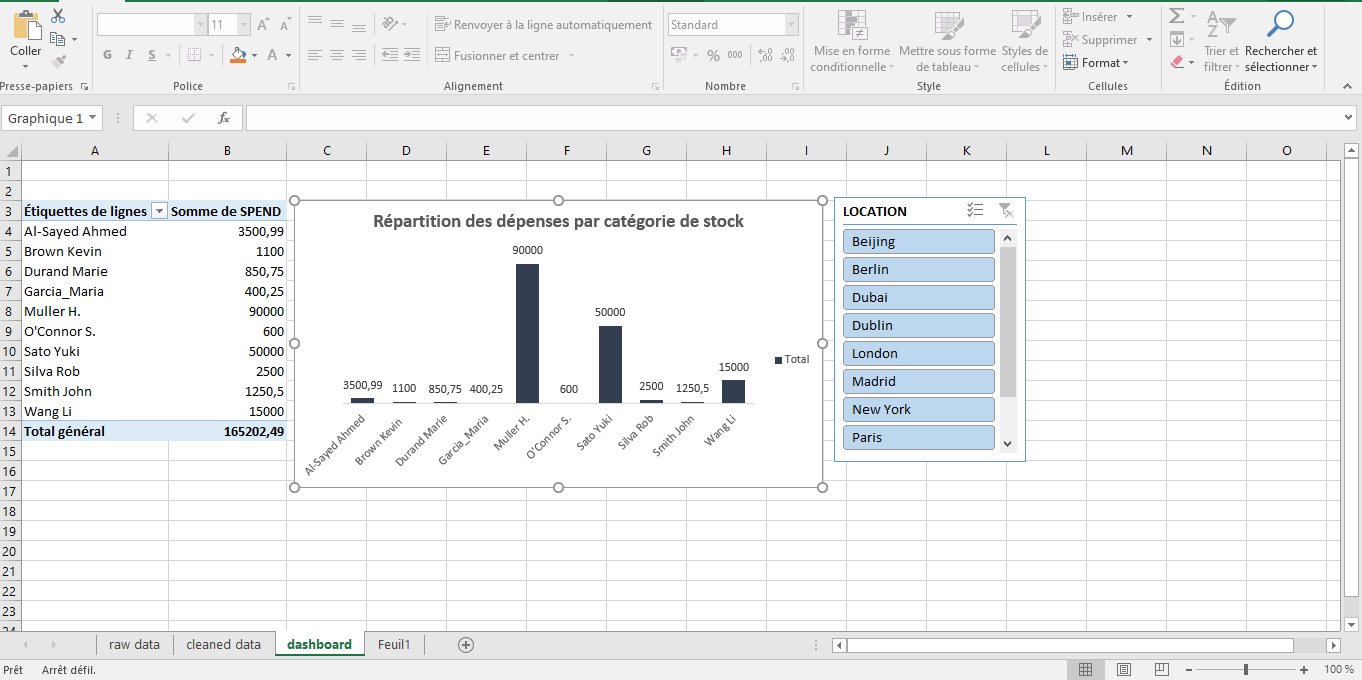Click the add new sheet plus icon
This screenshot has height=680, width=1362.
tap(465, 645)
